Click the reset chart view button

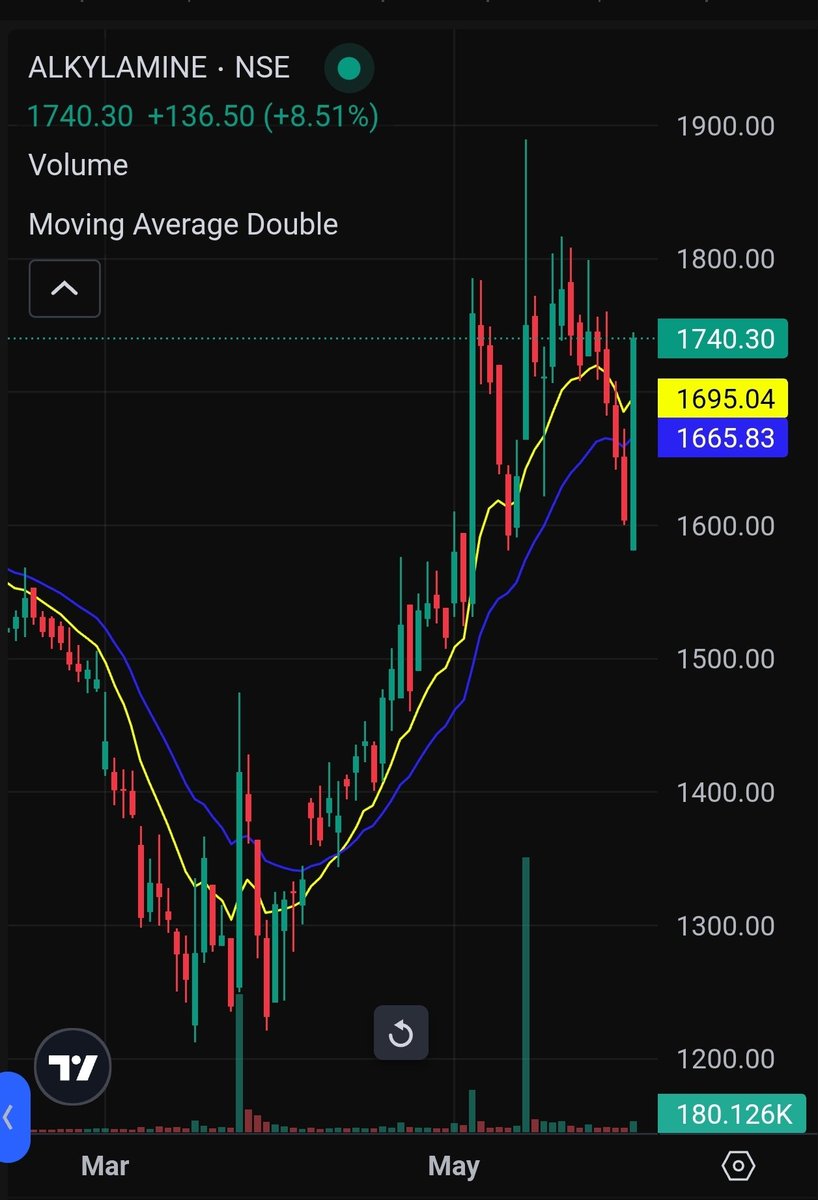401,1033
